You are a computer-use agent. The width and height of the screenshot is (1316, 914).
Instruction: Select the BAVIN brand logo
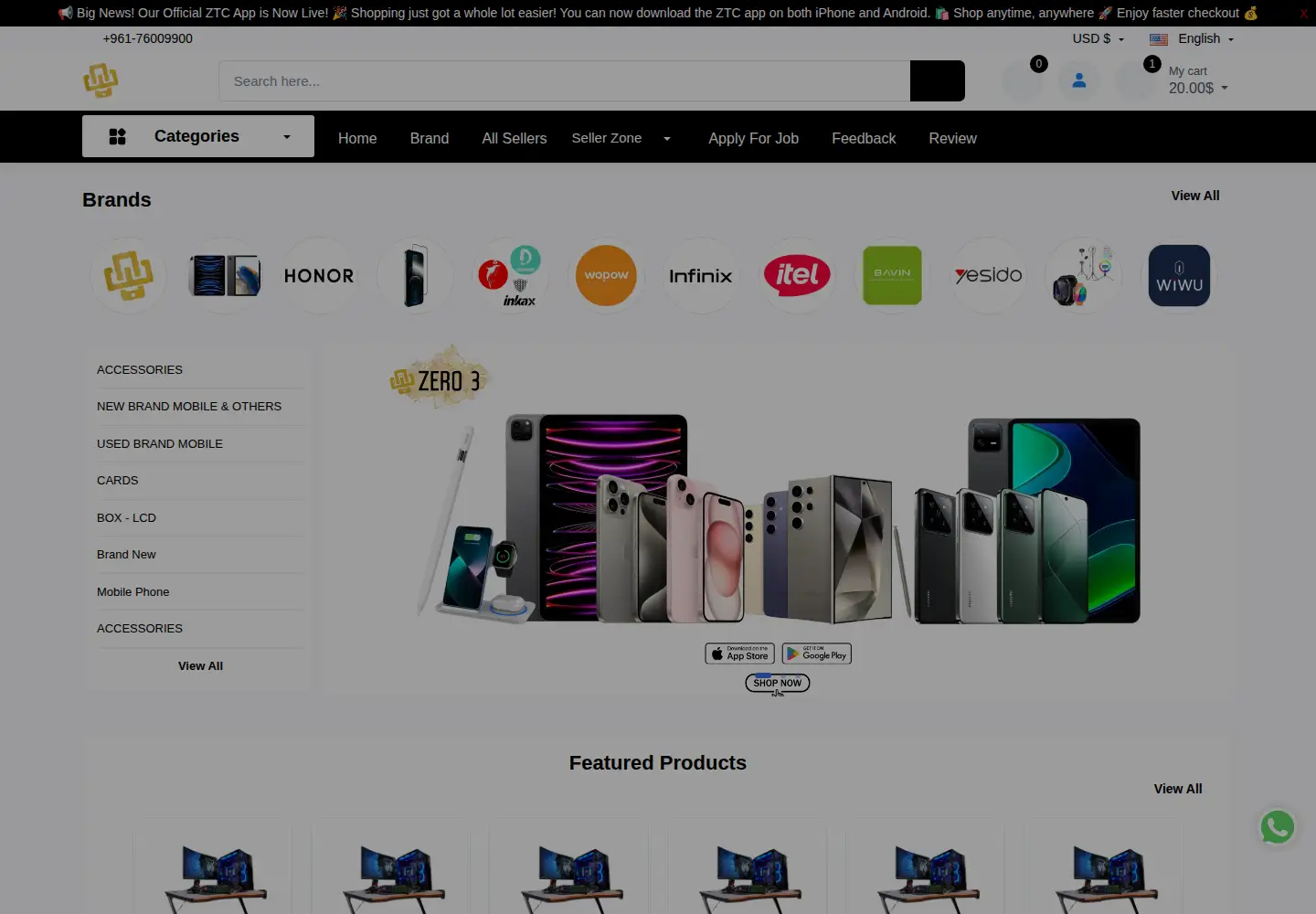point(893,275)
